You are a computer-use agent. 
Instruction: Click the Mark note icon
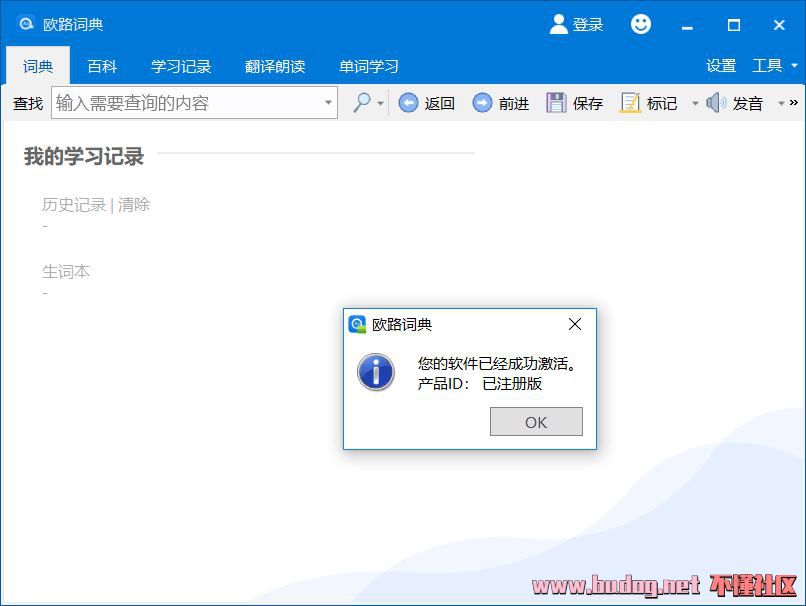point(630,103)
